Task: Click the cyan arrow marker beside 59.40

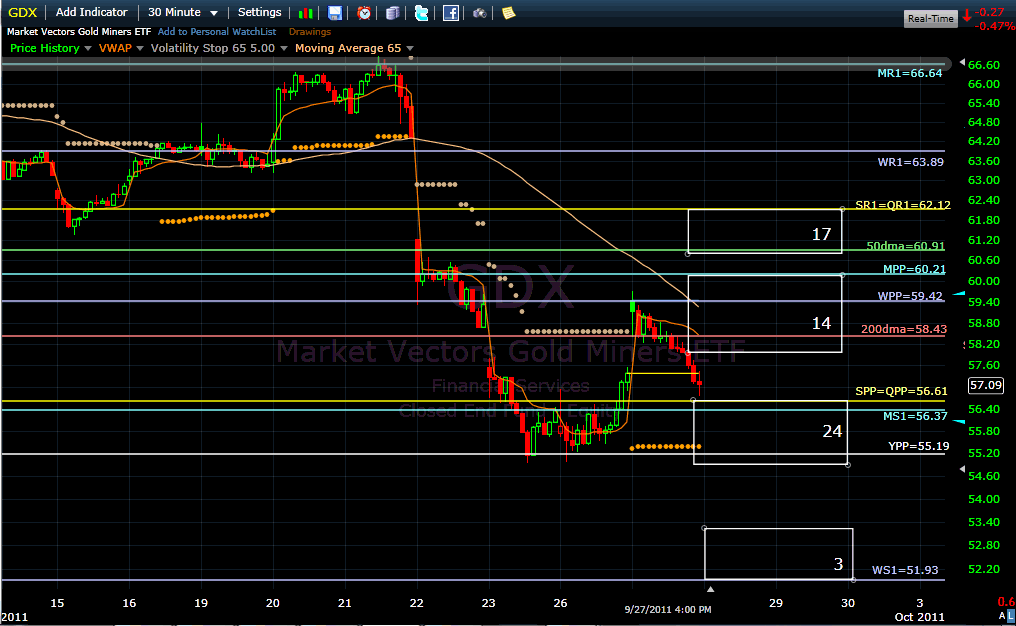Action: pyautogui.click(x=958, y=294)
